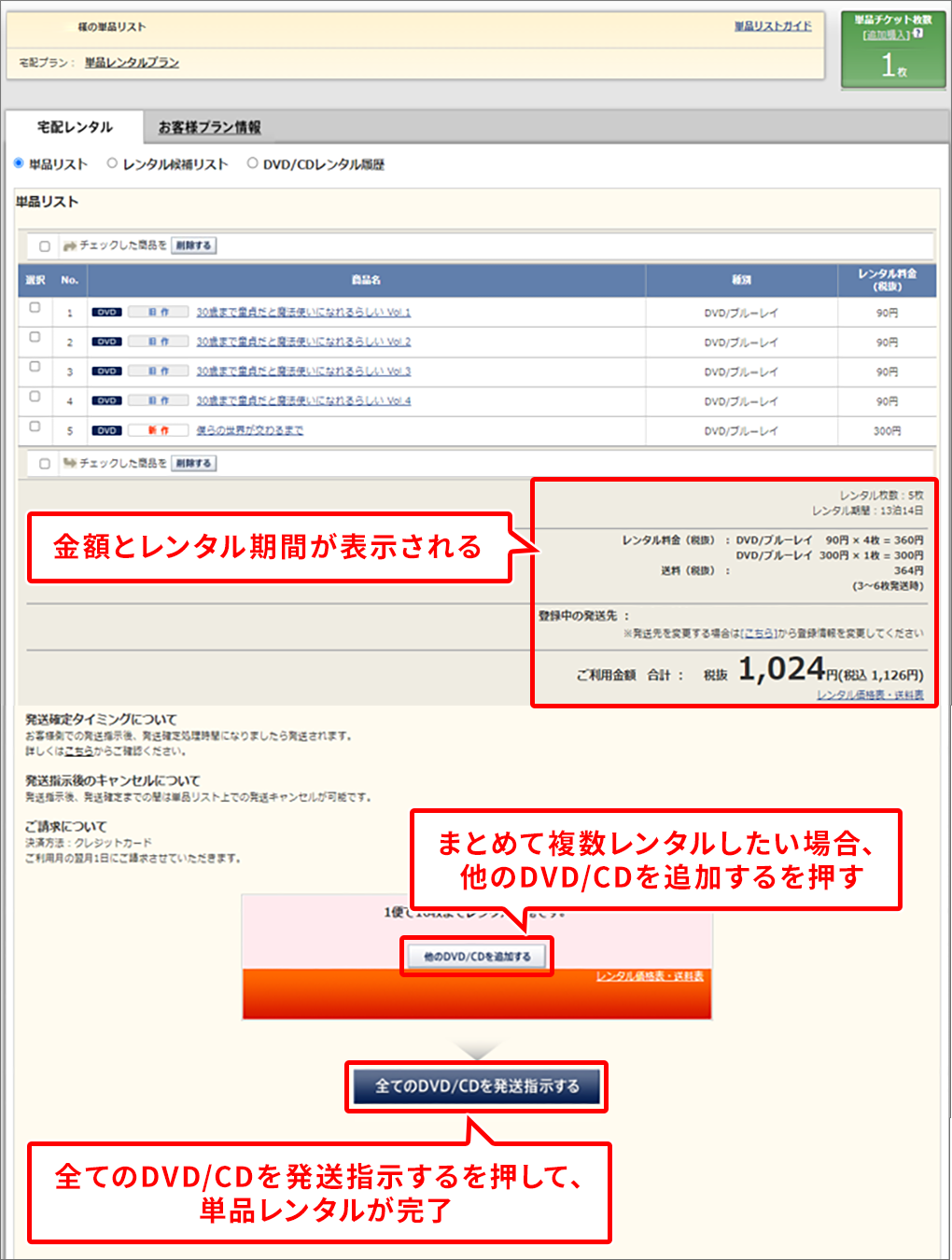The height and width of the screenshot is (1260, 952).
Task: Select the レンタル候補リスト radio button
Action: coord(112,163)
